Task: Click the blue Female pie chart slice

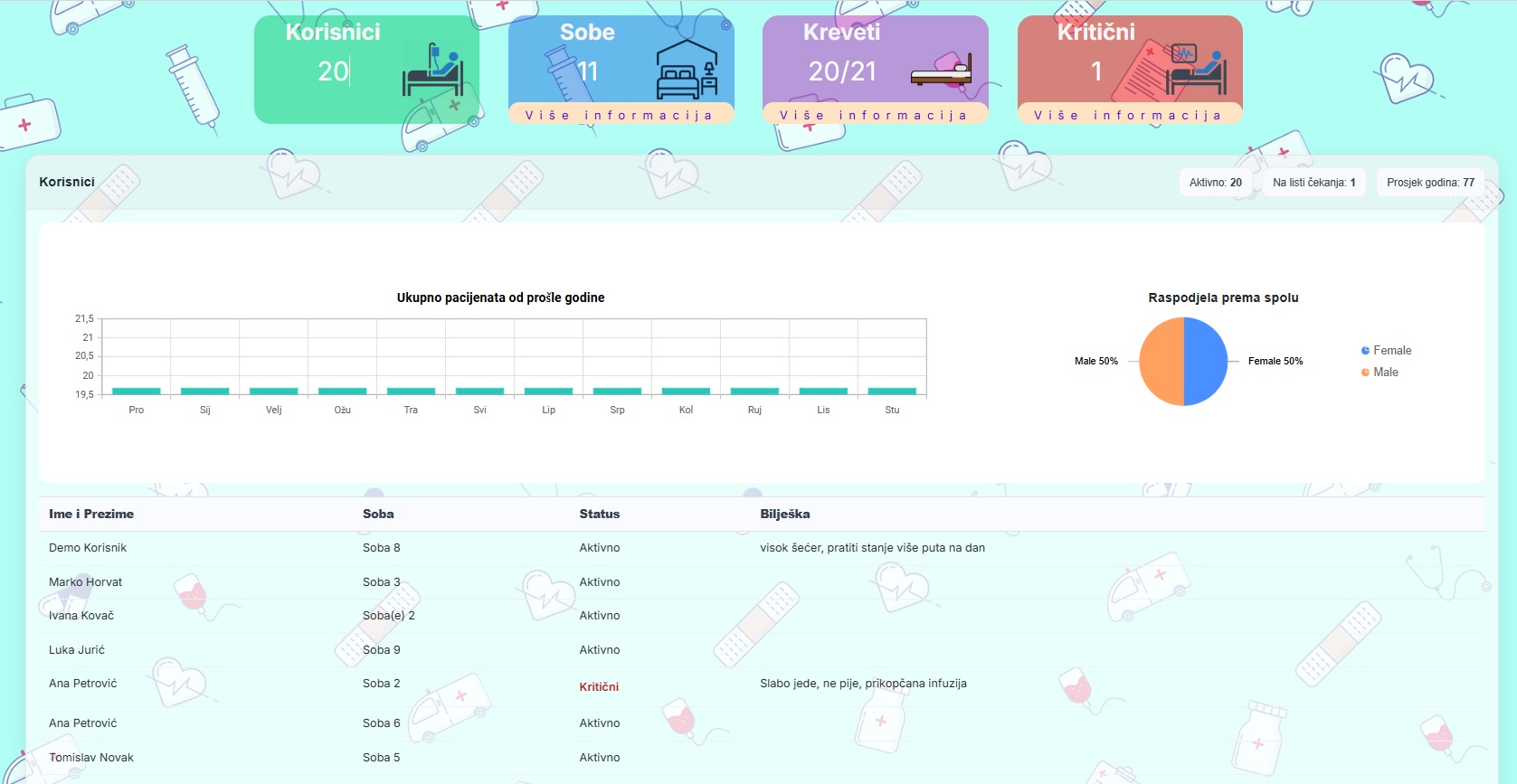Action: coord(1206,362)
